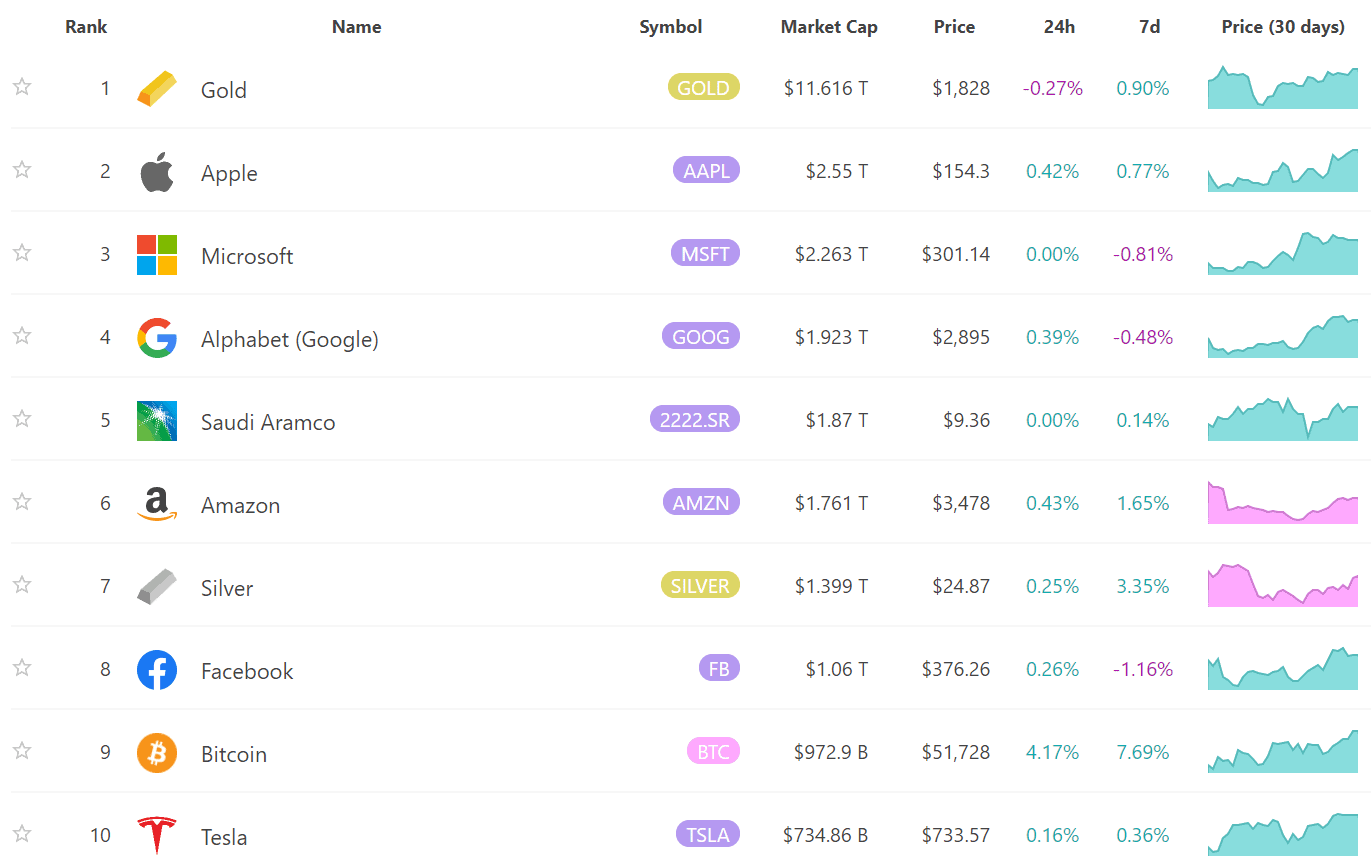Star the Silver row
This screenshot has width=1372, height=868.
coord(22,585)
